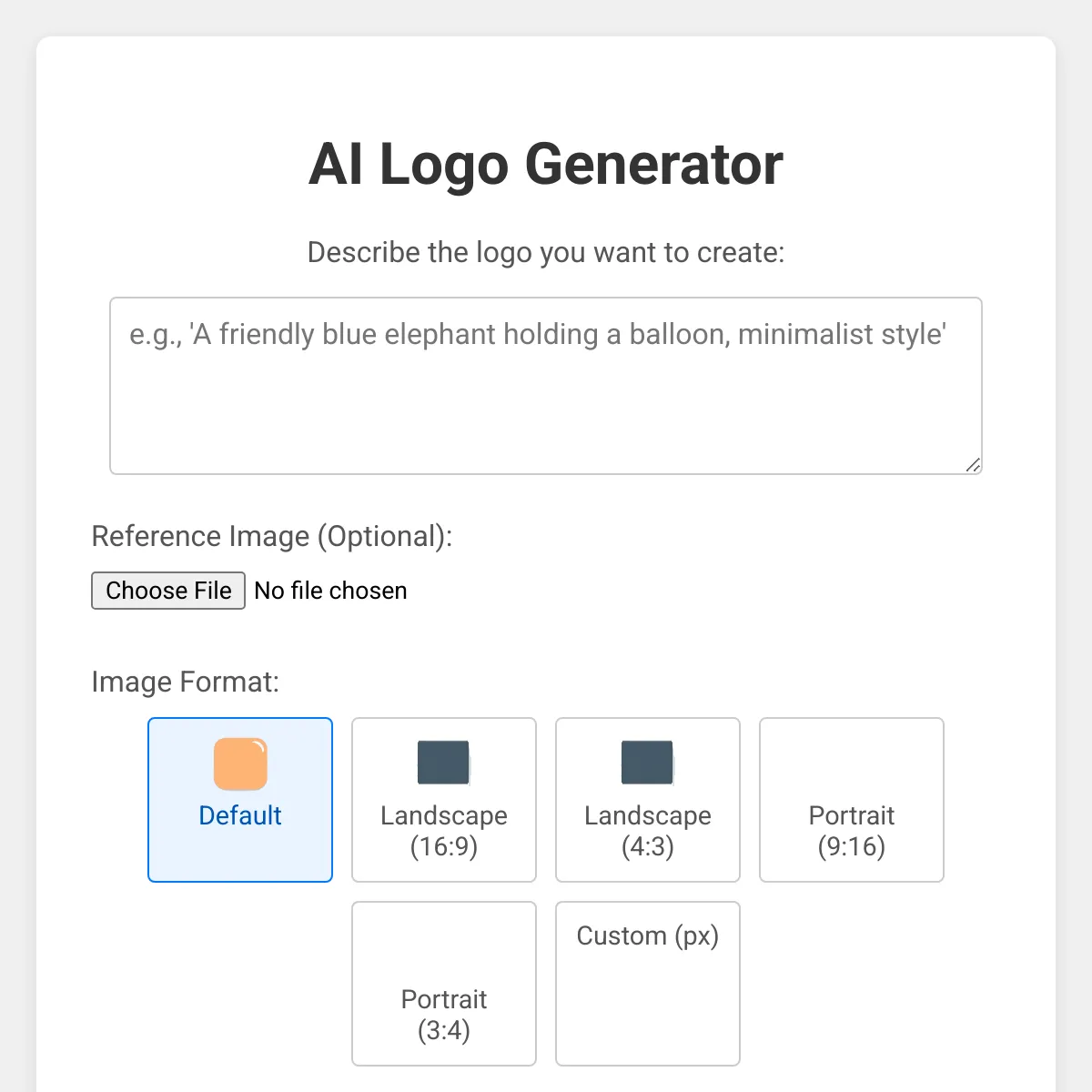Select the Default image format
Screen dimensions: 1092x1092
(x=239, y=799)
